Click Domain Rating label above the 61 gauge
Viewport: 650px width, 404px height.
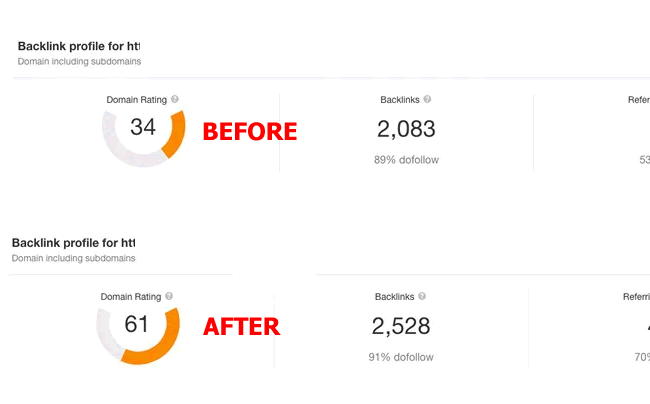tap(131, 297)
